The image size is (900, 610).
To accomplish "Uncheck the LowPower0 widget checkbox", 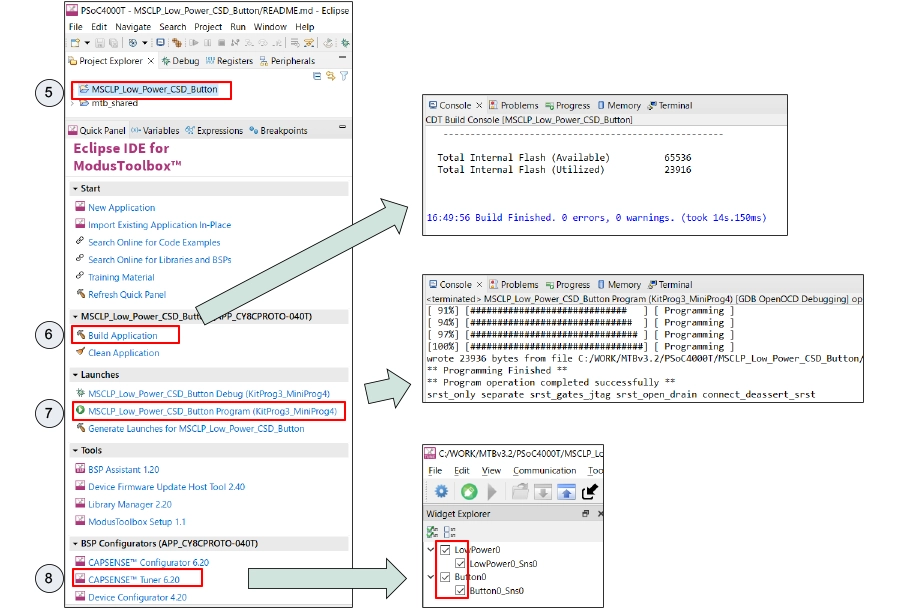I will click(x=445, y=550).
